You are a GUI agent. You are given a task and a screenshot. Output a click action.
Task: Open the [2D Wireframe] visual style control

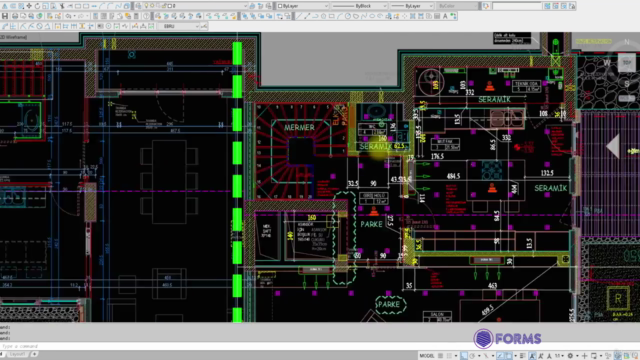[x=14, y=37]
